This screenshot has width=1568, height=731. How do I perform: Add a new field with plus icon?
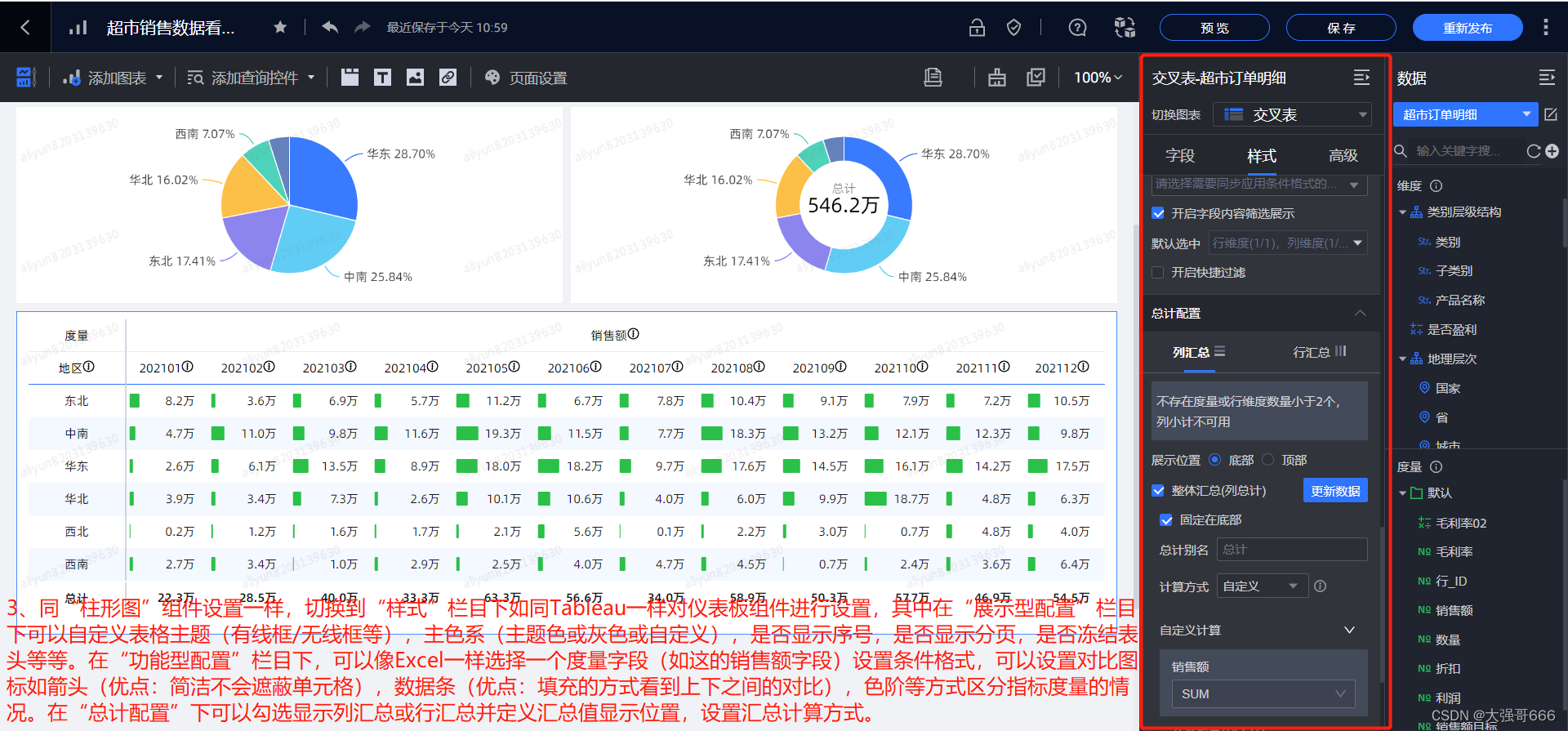pyautogui.click(x=1552, y=151)
